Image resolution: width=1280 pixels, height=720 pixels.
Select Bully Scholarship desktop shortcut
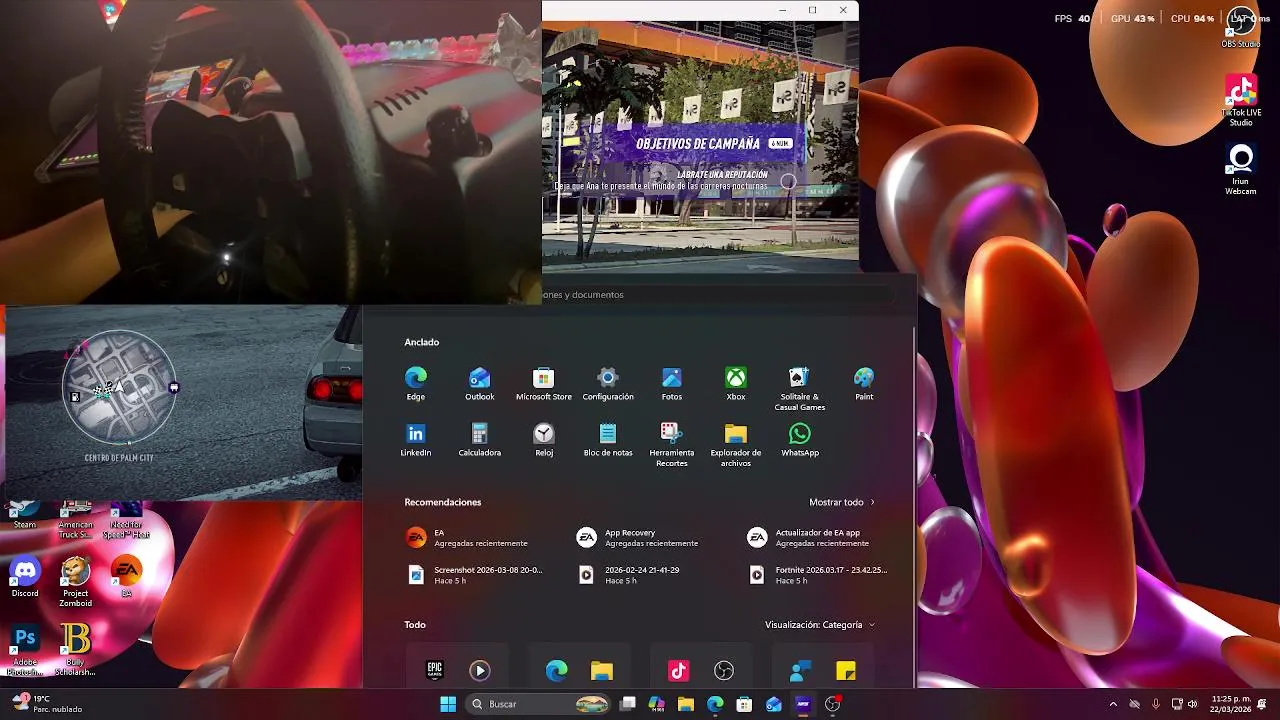click(75, 648)
